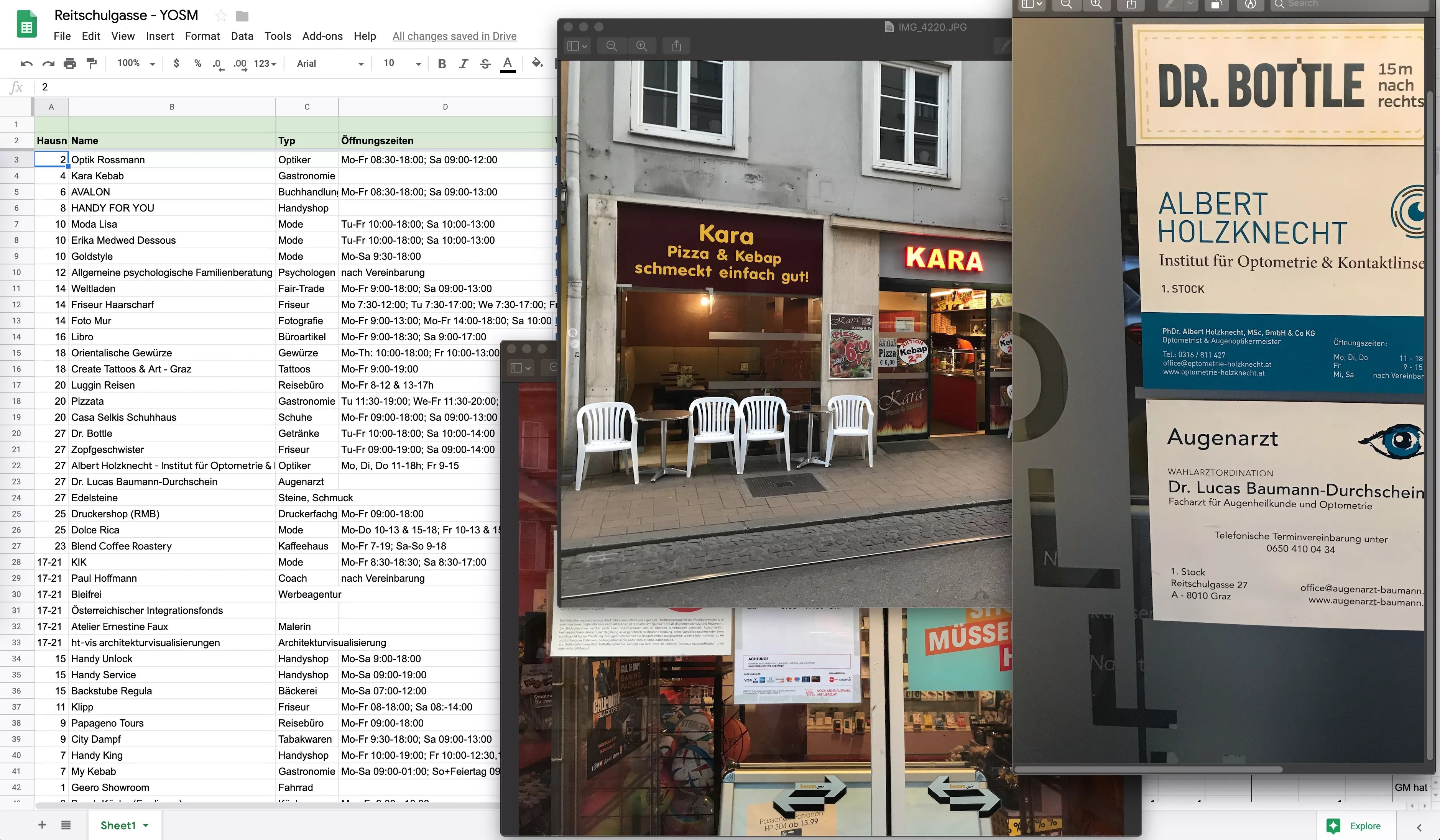Open the text color picker
1440x840 pixels.
tap(508, 63)
